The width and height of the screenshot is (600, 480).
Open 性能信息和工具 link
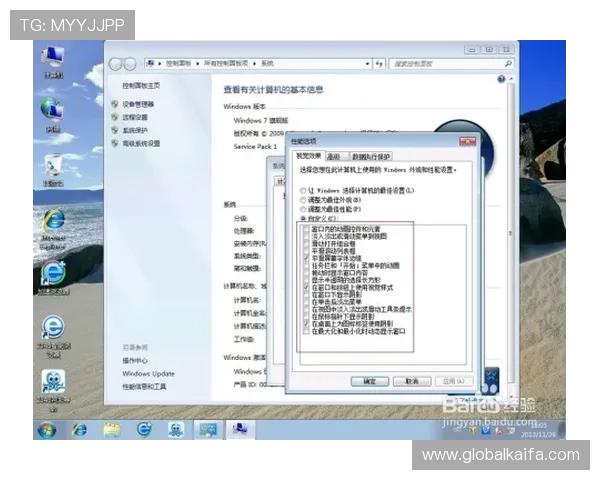(x=144, y=387)
